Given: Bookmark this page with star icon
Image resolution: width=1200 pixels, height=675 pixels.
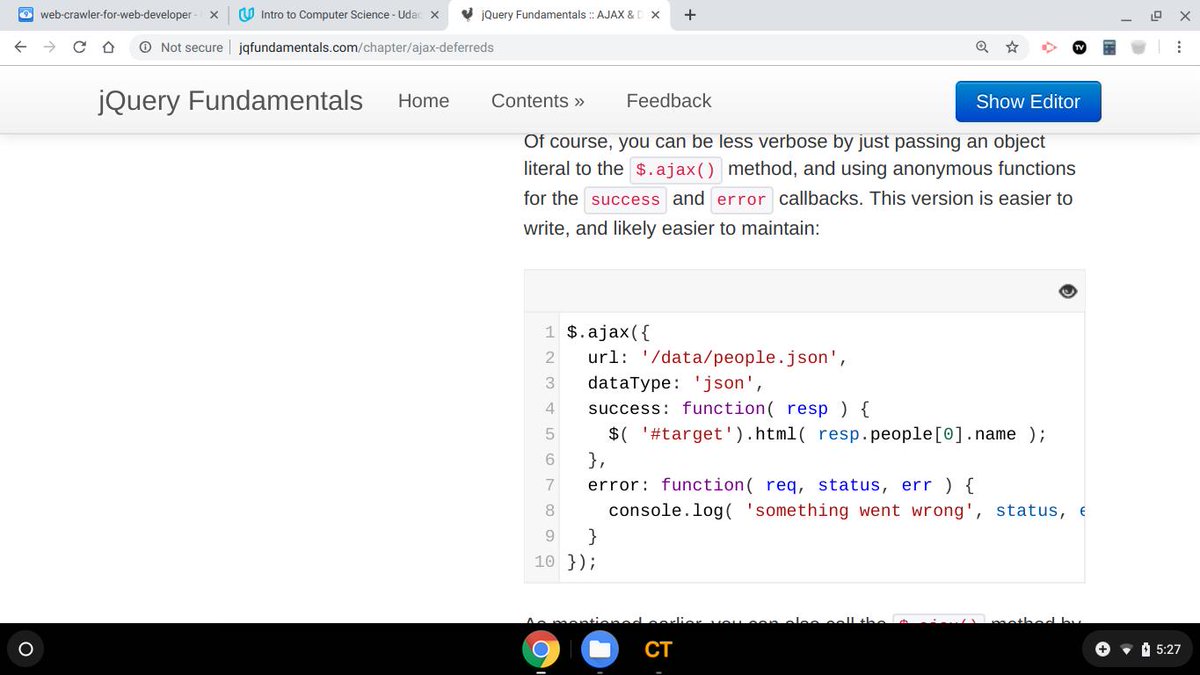Looking at the screenshot, I should (x=1012, y=47).
